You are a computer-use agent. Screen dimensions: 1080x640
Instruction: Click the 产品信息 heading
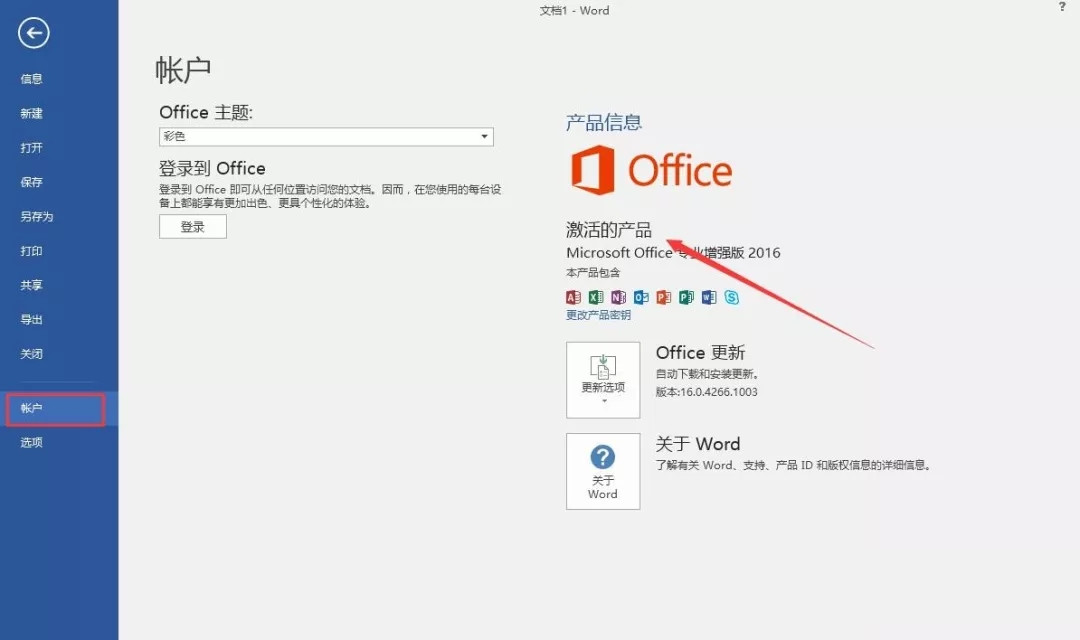coord(604,123)
